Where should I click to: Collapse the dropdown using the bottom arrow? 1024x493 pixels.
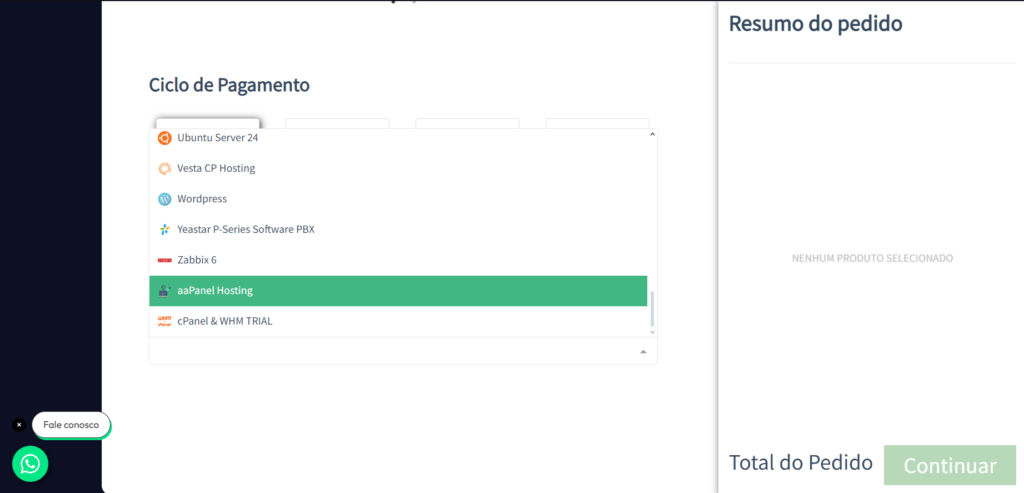point(643,352)
